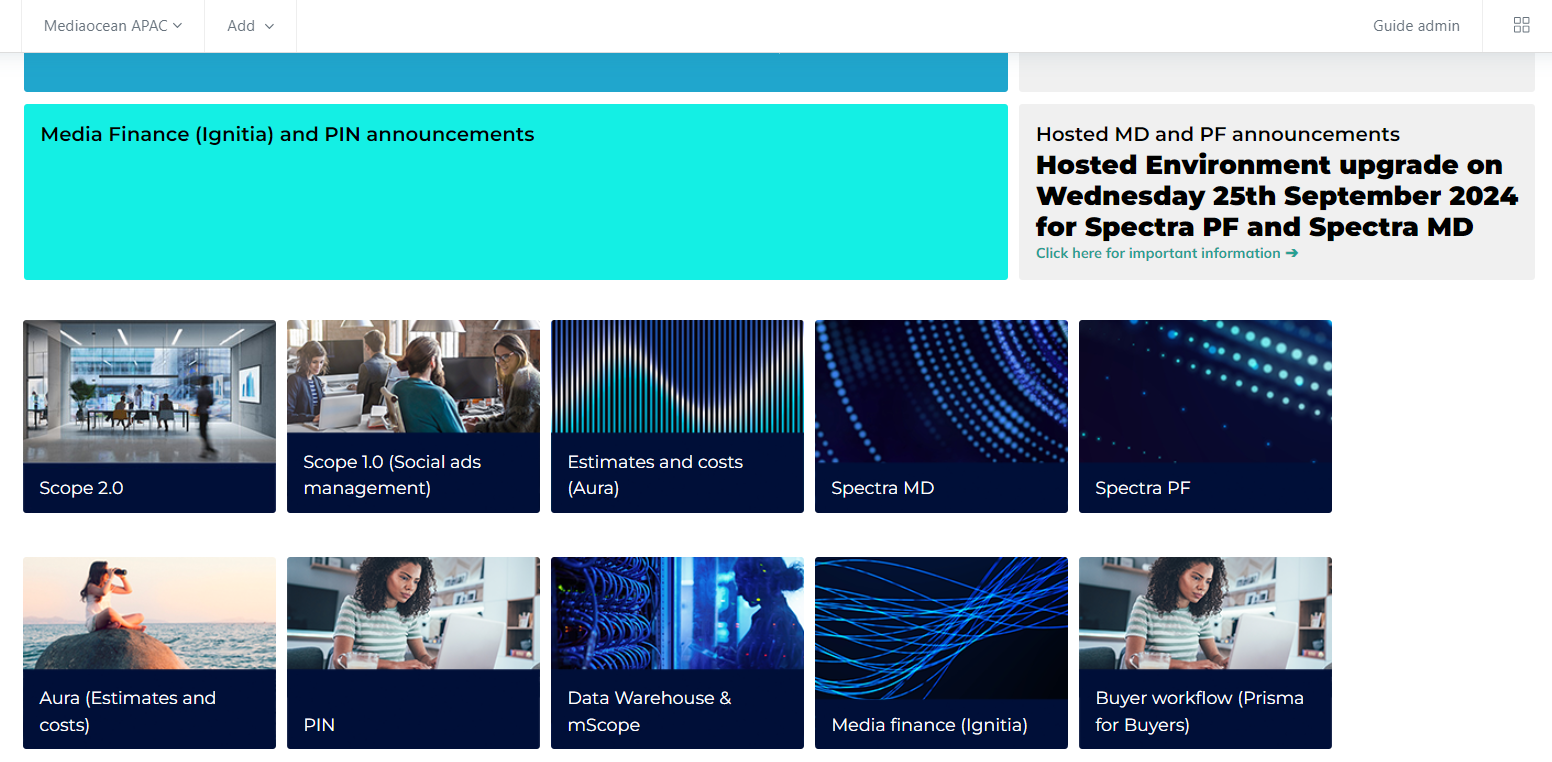Open the Aura (Estimates and costs) card
The image size is (1552, 762).
point(149,652)
